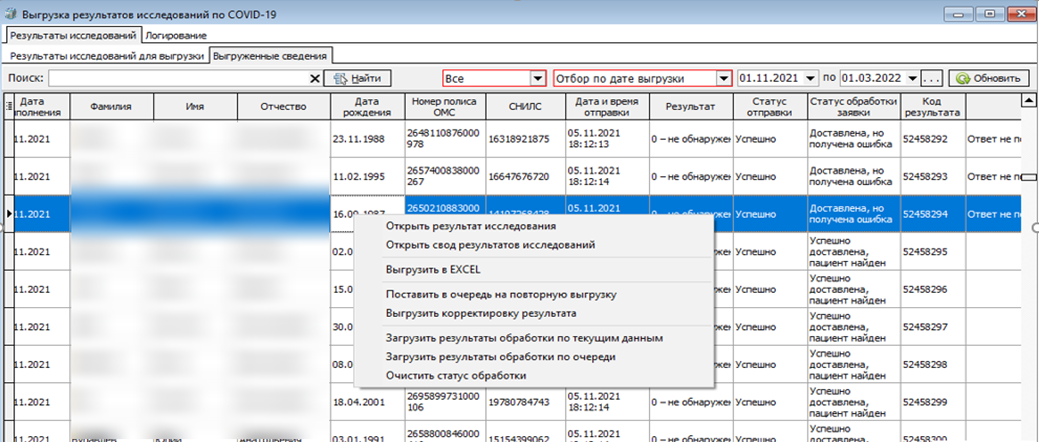This screenshot has width=1039, height=442.
Task: Expand the Все filter dropdown
Action: [538, 78]
